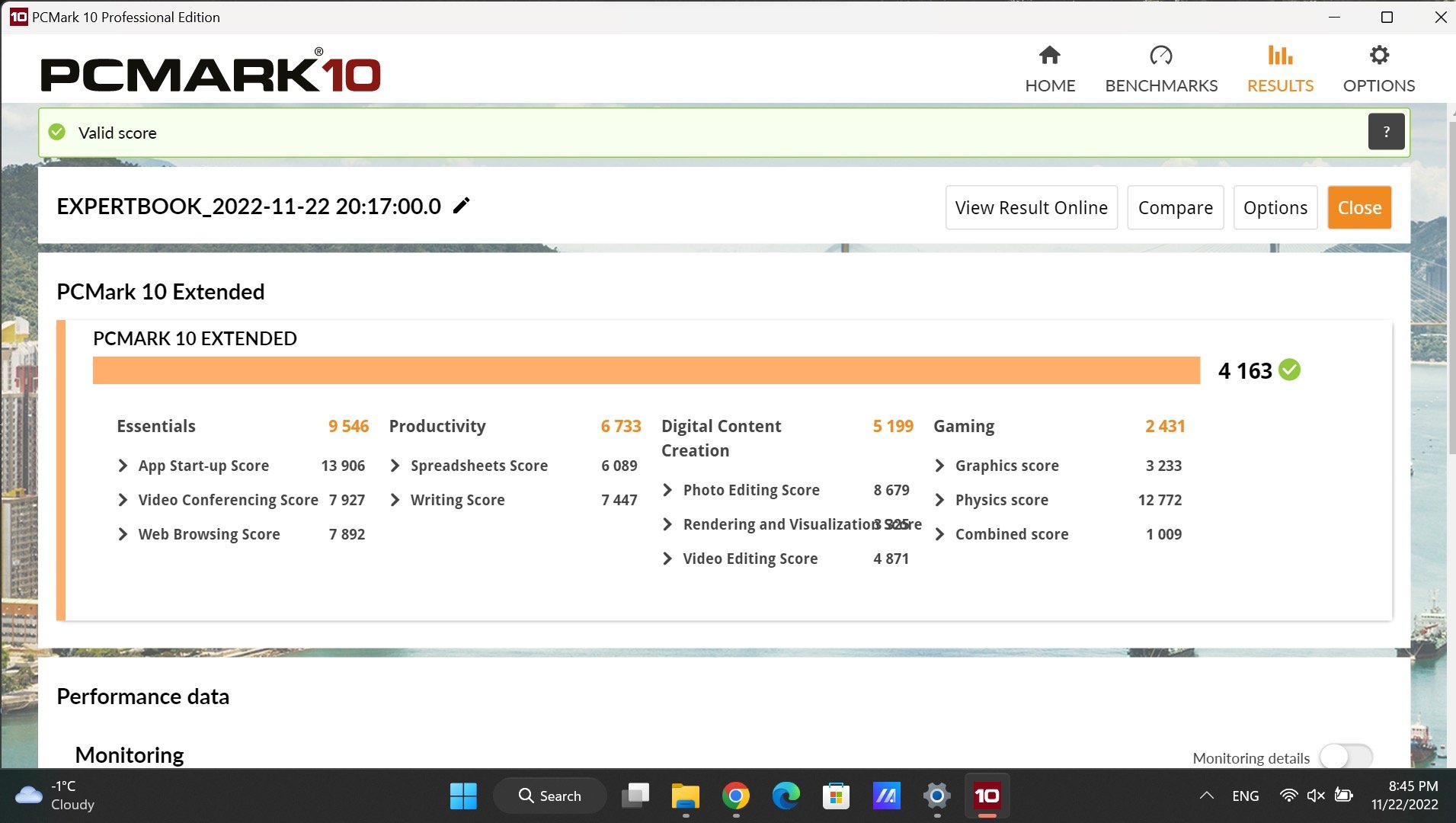Launch Microsoft Edge from the taskbar
Screen dimensions: 1456x823
coord(786,796)
